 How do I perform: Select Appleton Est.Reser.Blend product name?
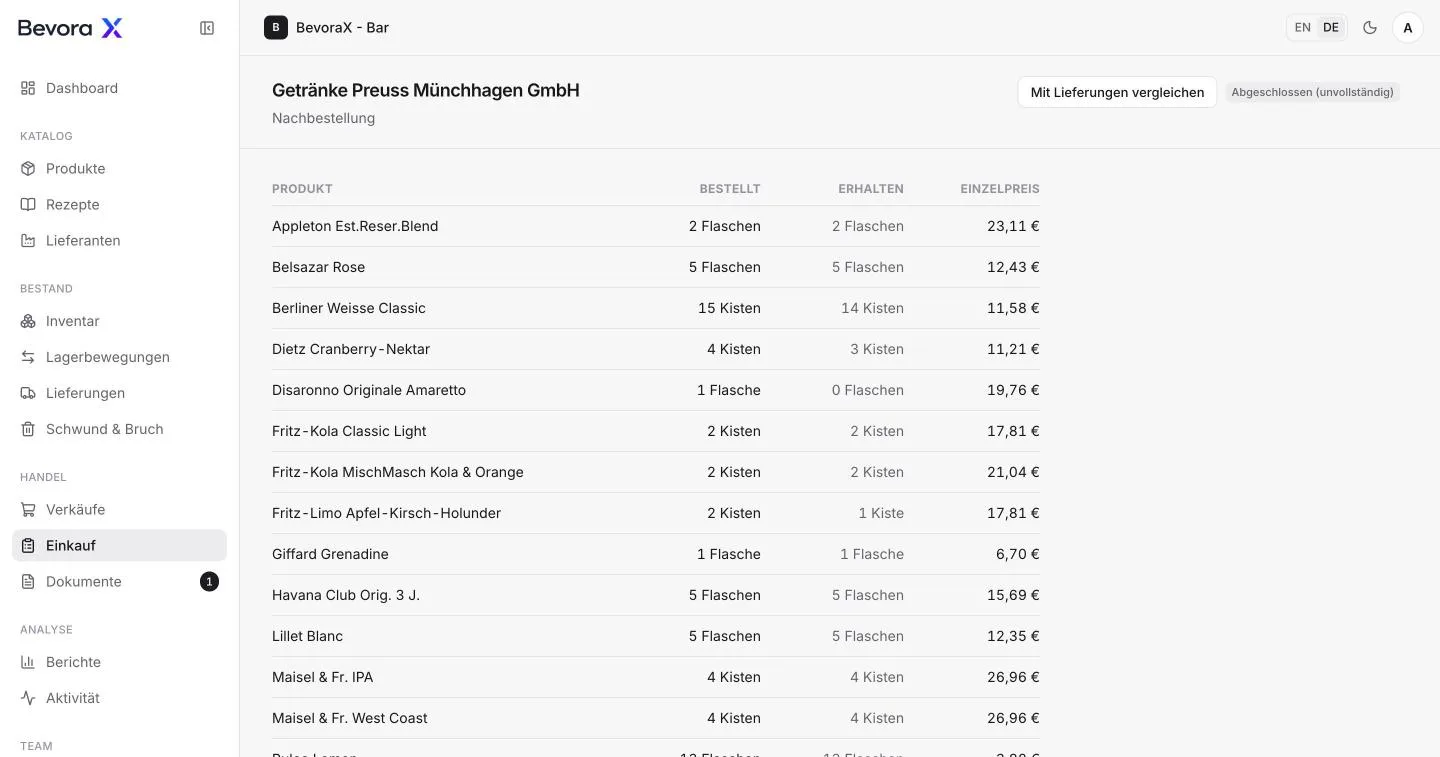tap(355, 226)
